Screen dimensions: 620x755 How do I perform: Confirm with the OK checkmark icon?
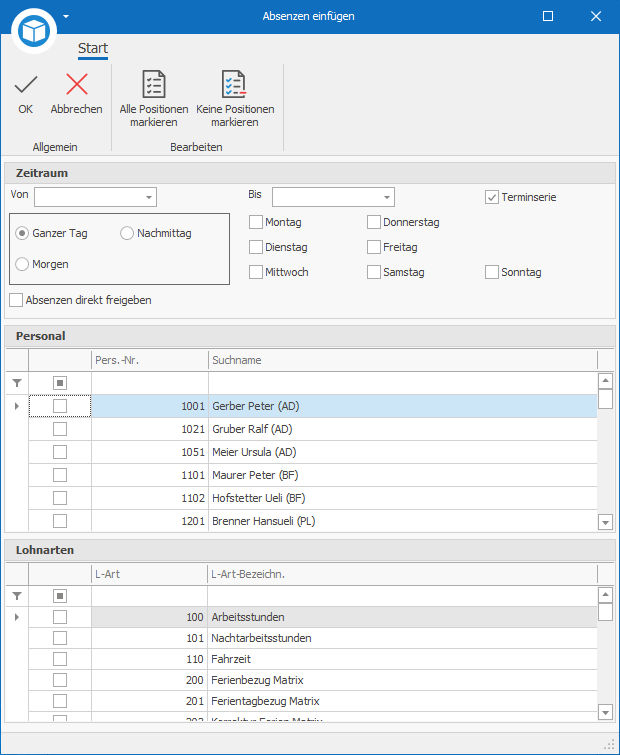(26, 85)
